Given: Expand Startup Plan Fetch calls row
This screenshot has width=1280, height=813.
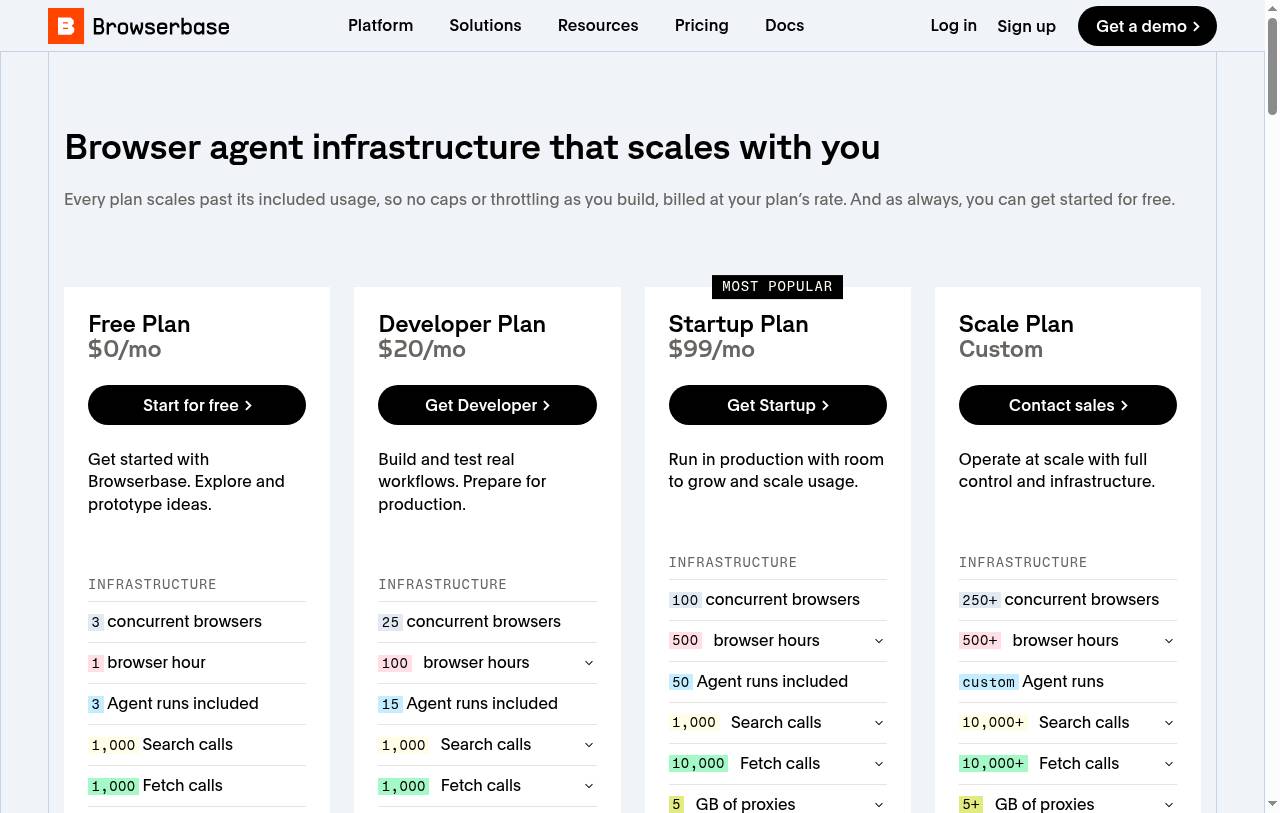Looking at the screenshot, I should tap(777, 764).
